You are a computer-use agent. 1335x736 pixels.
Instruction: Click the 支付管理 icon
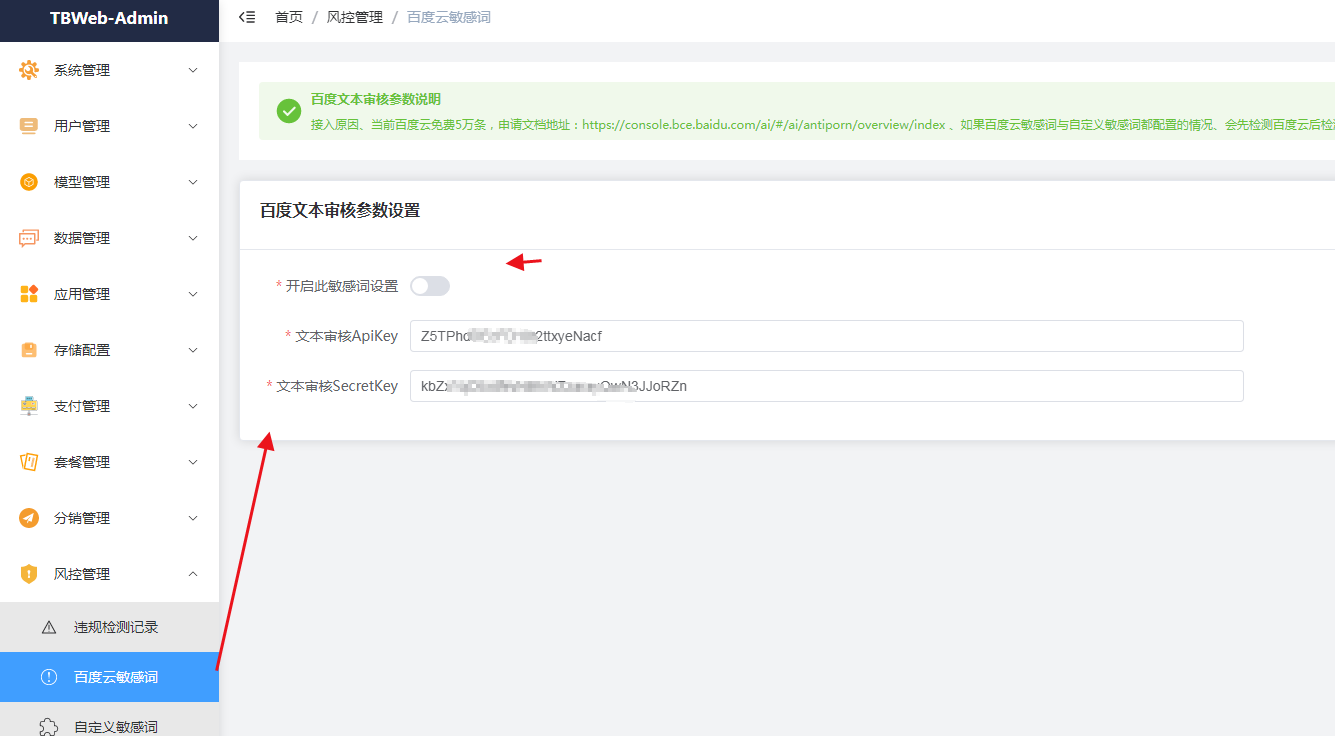pos(29,406)
